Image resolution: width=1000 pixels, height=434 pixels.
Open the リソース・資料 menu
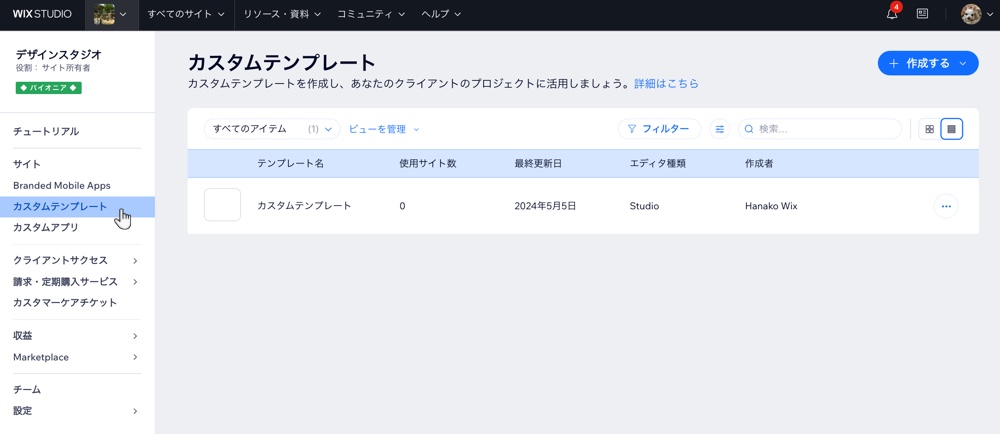pyautogui.click(x=282, y=14)
